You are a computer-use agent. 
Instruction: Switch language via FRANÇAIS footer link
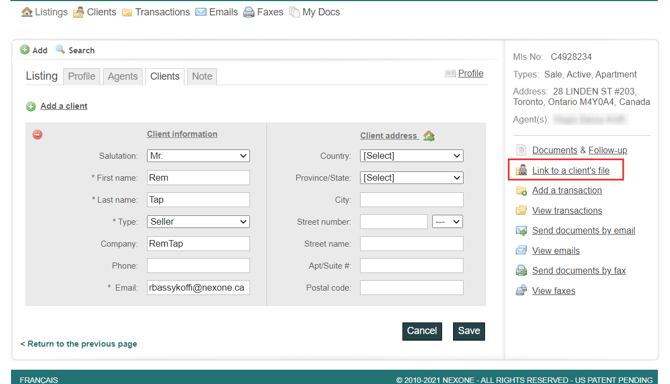pyautogui.click(x=38, y=380)
